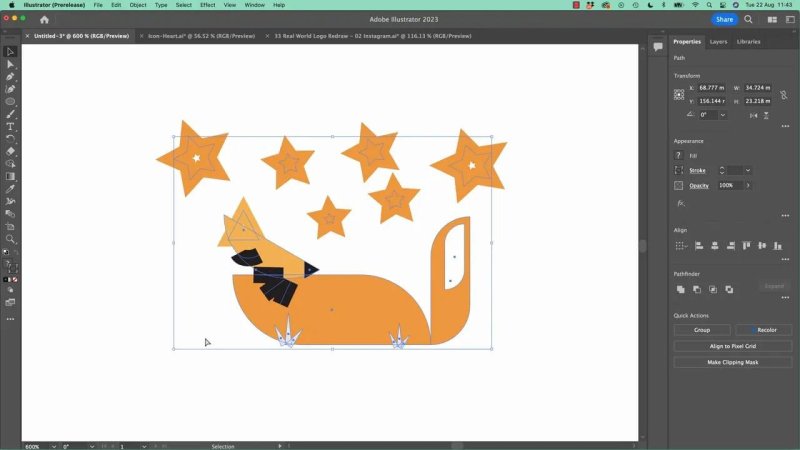This screenshot has width=800, height=450.
Task: Switch to the Layers tab
Action: click(718, 42)
